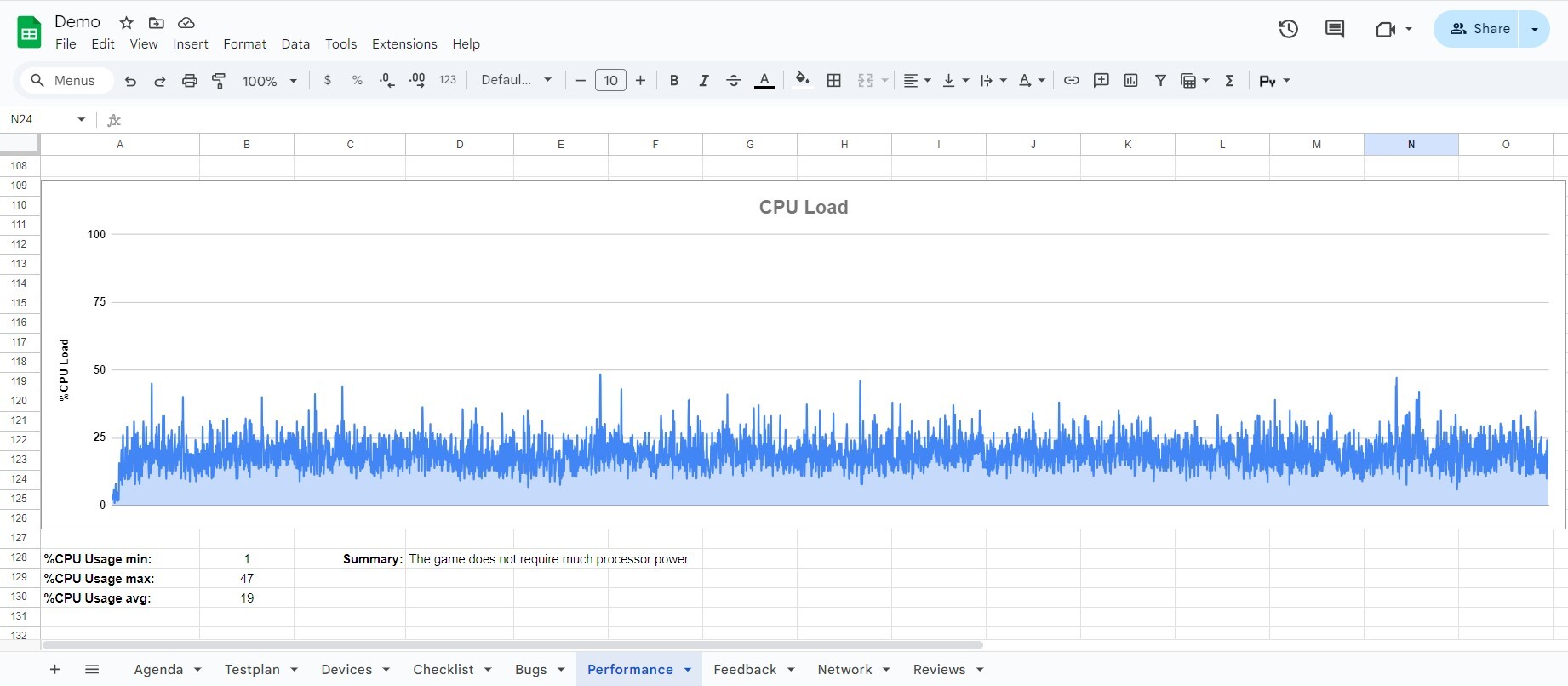Click the insert chart icon
1568x686 pixels.
tap(1130, 80)
